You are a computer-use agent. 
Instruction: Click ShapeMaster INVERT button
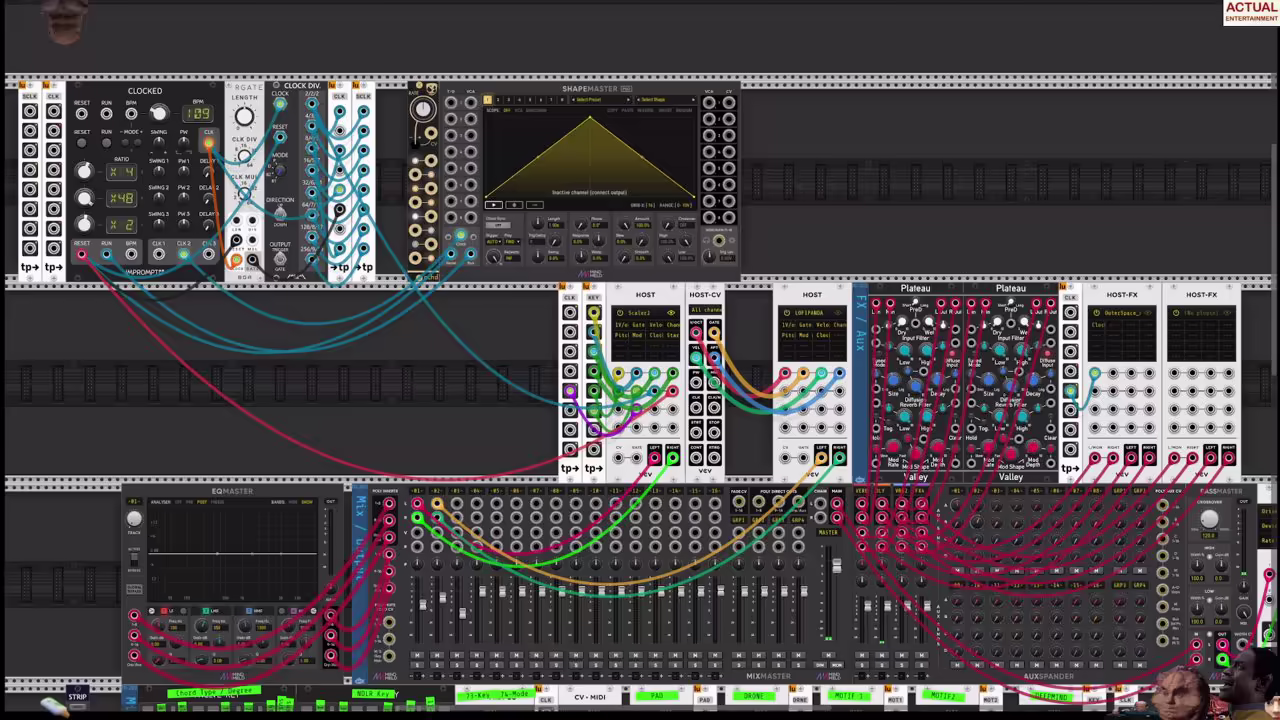pyautogui.click(x=665, y=110)
